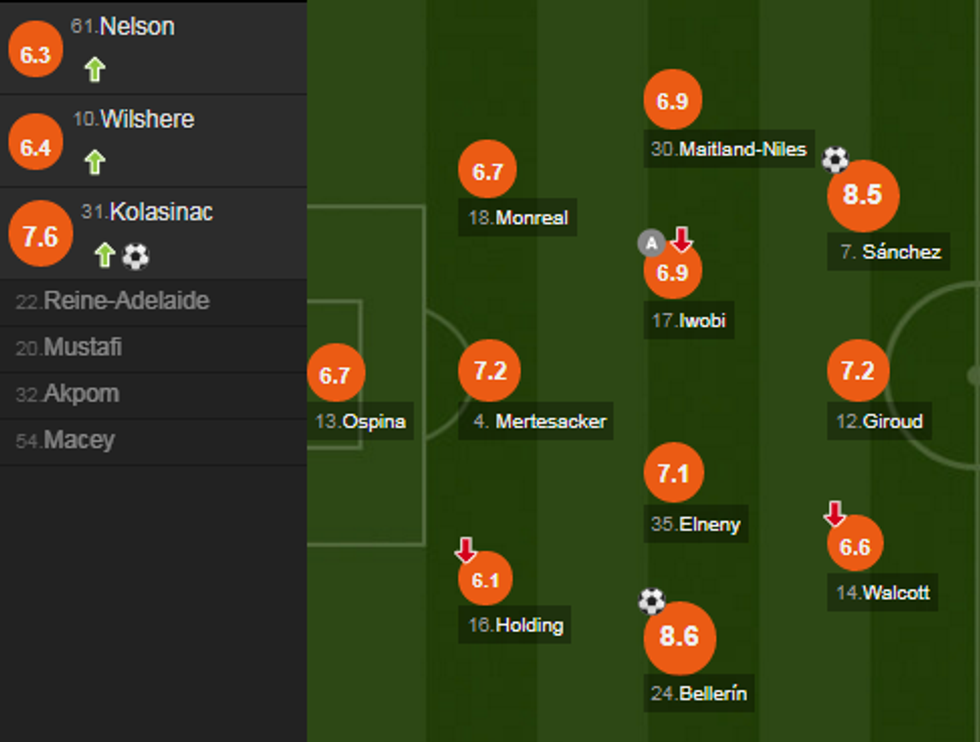The image size is (980, 742).
Task: Click Iwobi's red substituted-off arrow
Action: coord(681,239)
